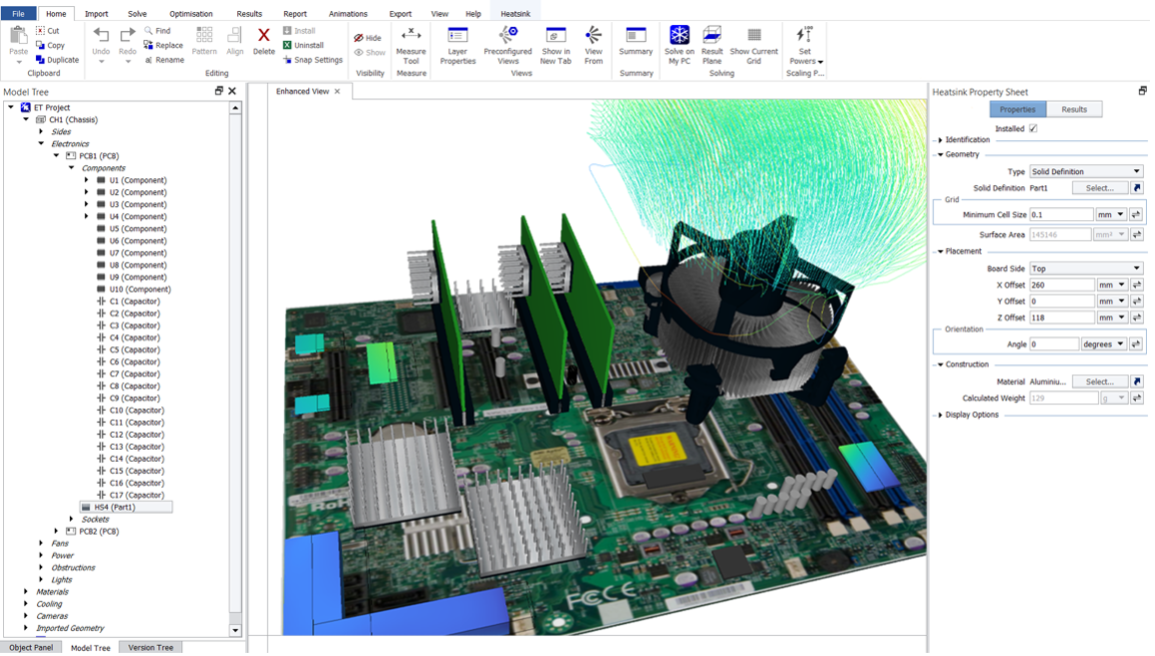
Task: Toggle the Installed checkbox
Action: coord(1033,129)
